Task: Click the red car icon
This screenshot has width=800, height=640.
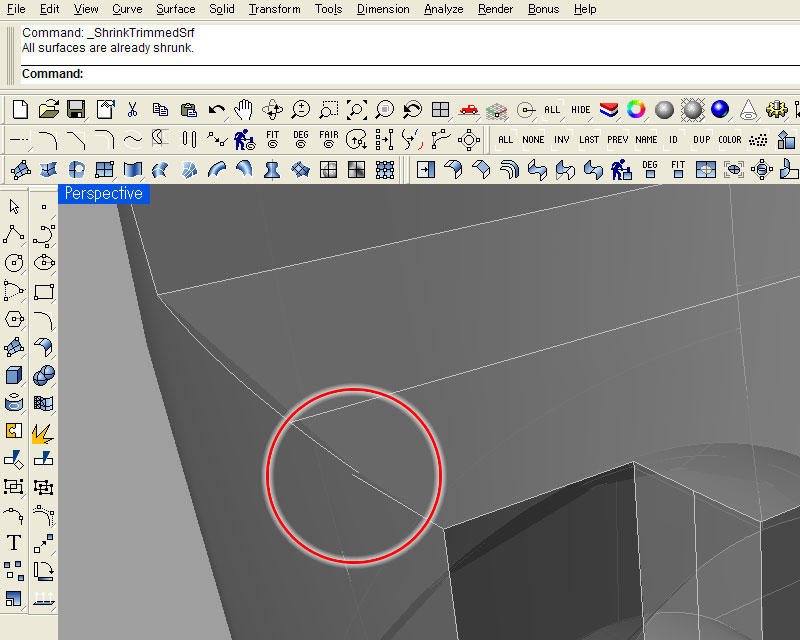Action: click(x=468, y=109)
